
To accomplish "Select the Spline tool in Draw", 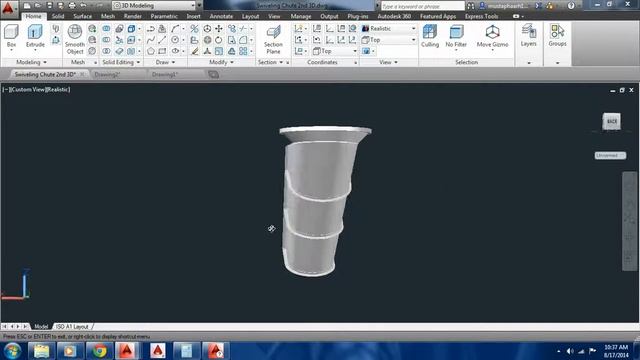I will pyautogui.click(x=151, y=40).
